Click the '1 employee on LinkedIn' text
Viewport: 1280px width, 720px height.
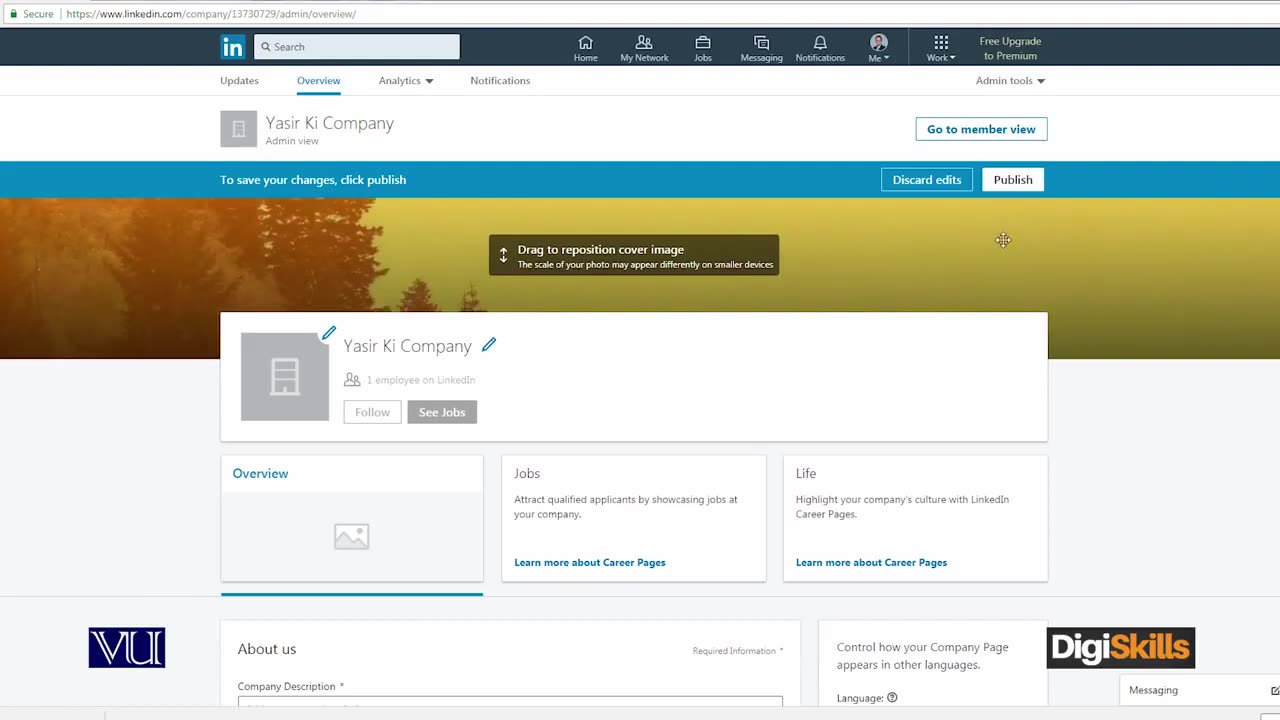coord(420,380)
